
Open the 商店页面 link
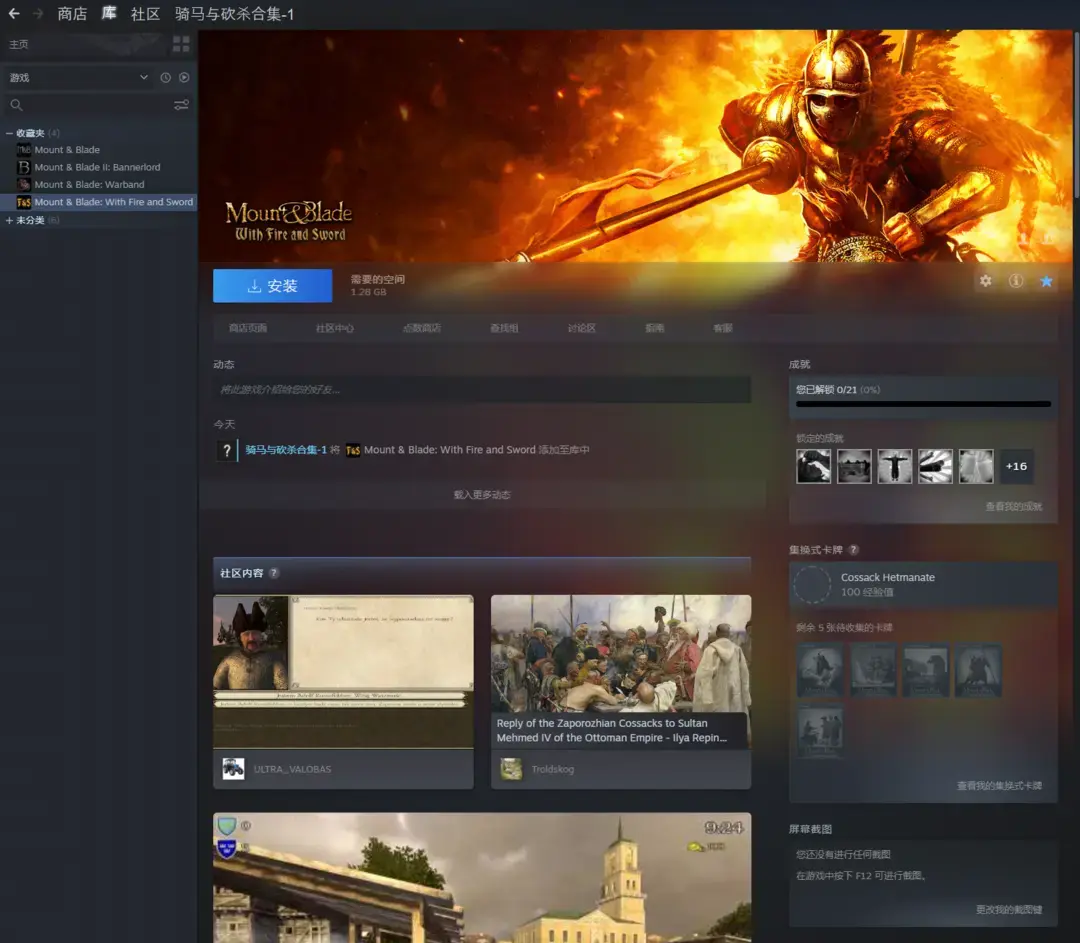(x=248, y=329)
